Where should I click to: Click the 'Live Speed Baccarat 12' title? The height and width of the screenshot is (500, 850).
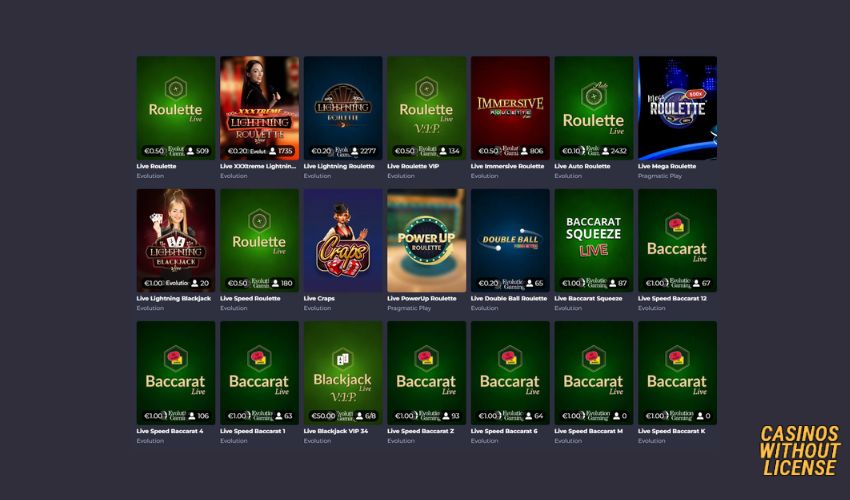(x=672, y=298)
